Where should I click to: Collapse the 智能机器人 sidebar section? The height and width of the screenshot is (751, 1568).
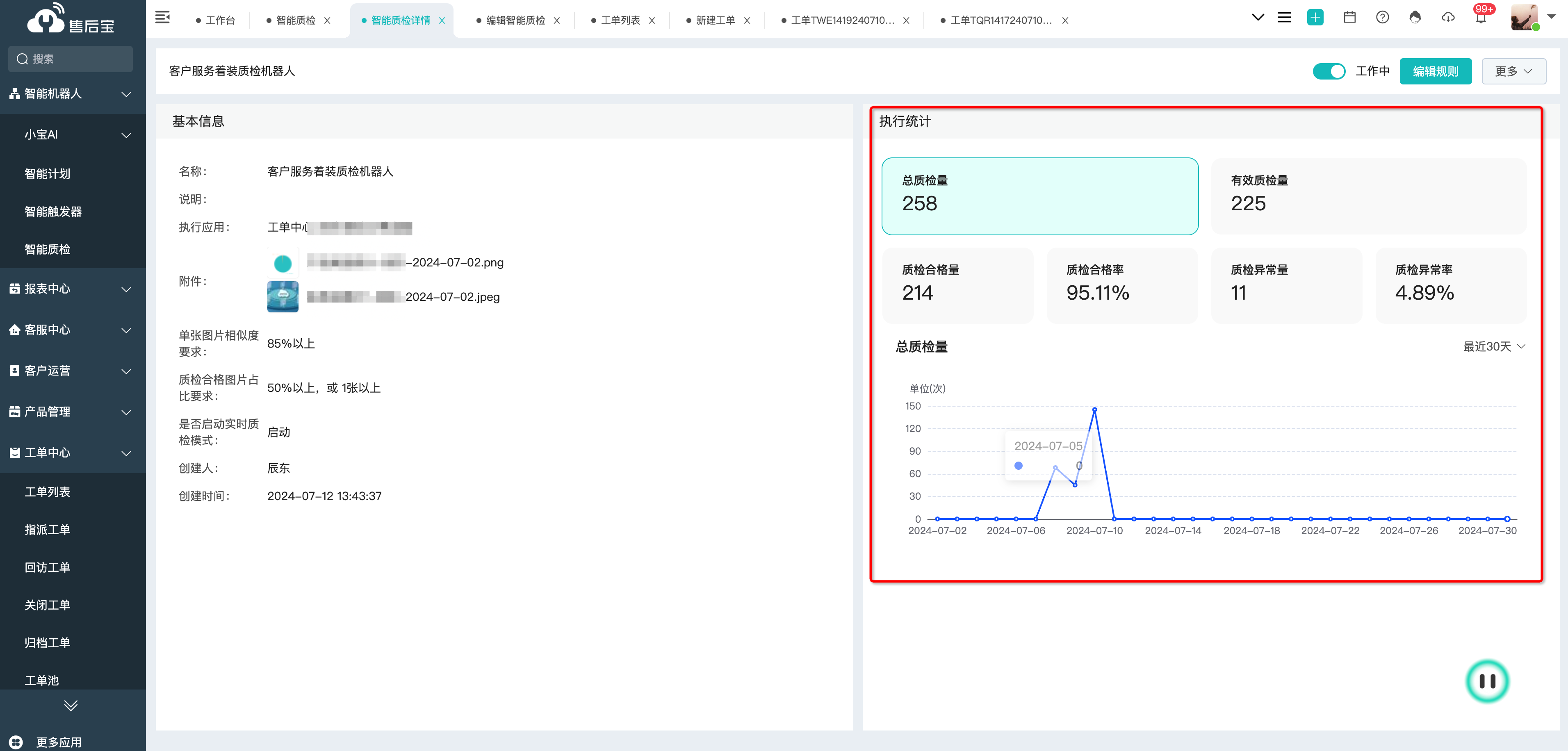pos(73,94)
